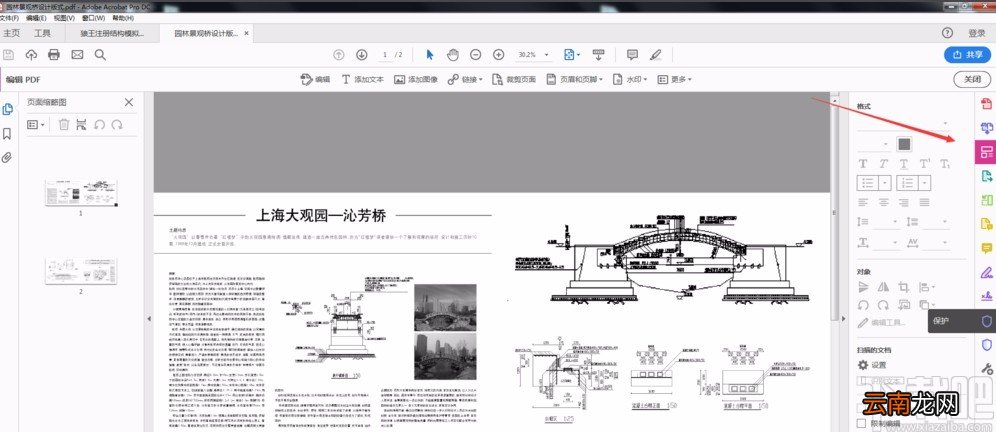The height and width of the screenshot is (432, 996).
Task: Select the arrow selection tool
Action: pos(430,55)
